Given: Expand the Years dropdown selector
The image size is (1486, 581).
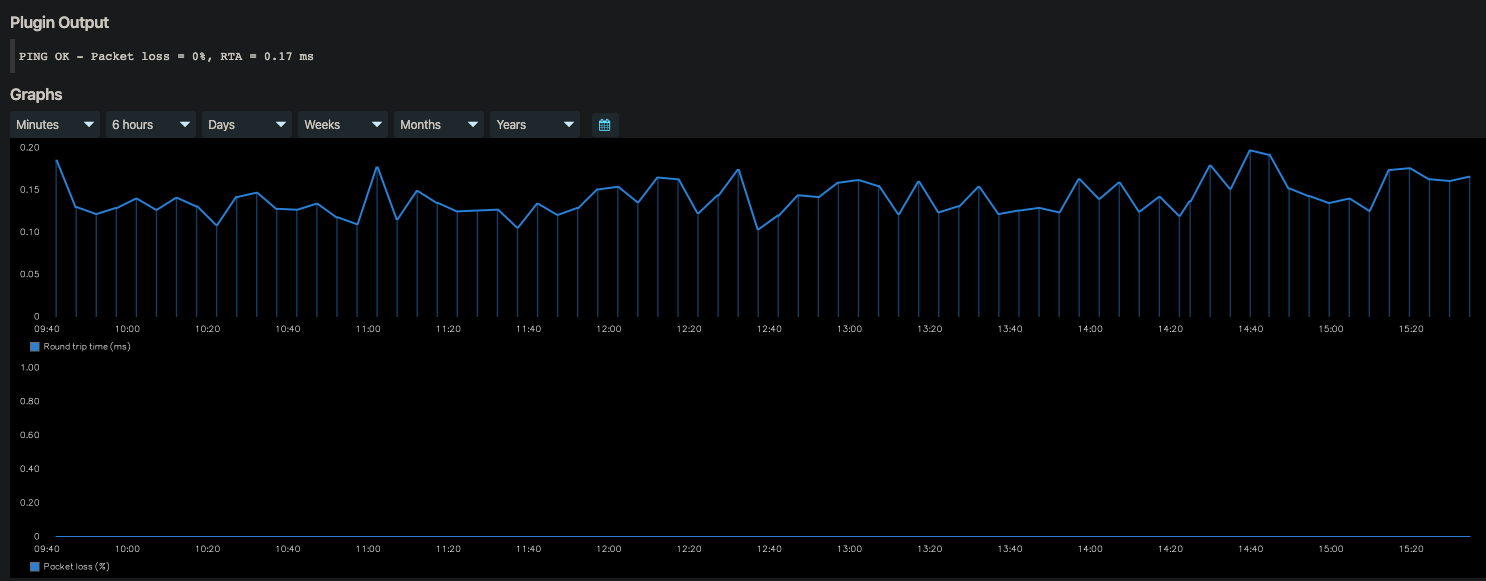Looking at the screenshot, I should pyautogui.click(x=567, y=124).
